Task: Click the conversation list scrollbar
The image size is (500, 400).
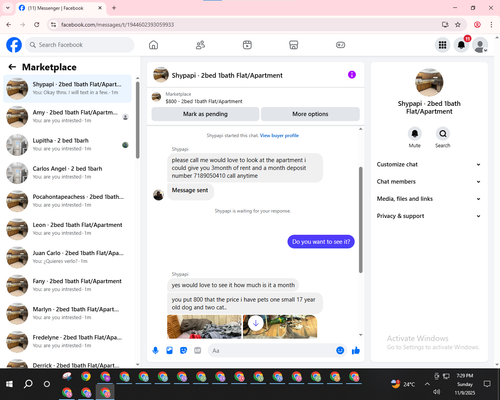Action: pos(138,120)
